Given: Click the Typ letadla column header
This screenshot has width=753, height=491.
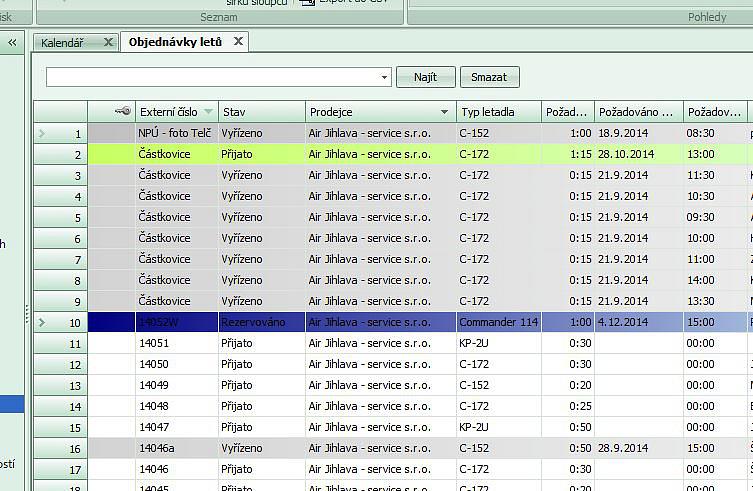Looking at the screenshot, I should click(x=498, y=112).
